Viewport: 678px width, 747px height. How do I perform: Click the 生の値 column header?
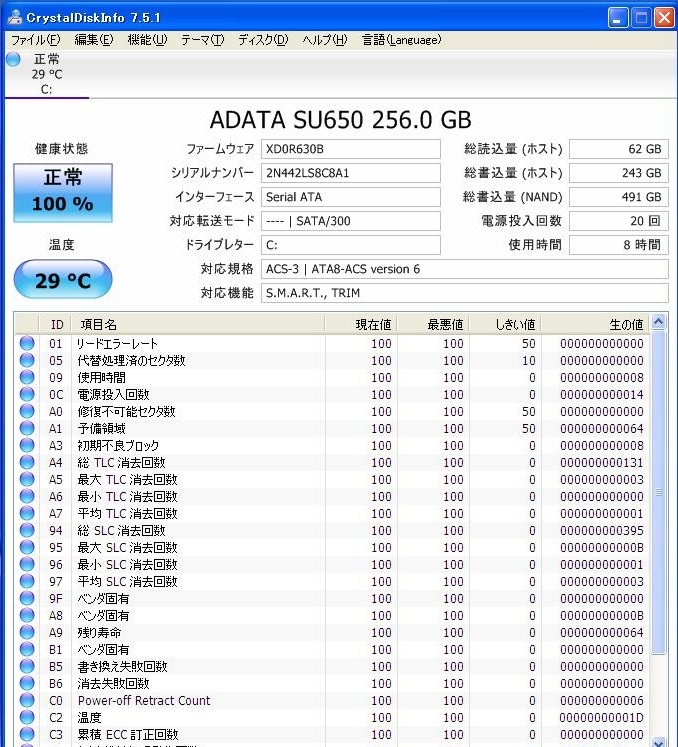coord(595,324)
